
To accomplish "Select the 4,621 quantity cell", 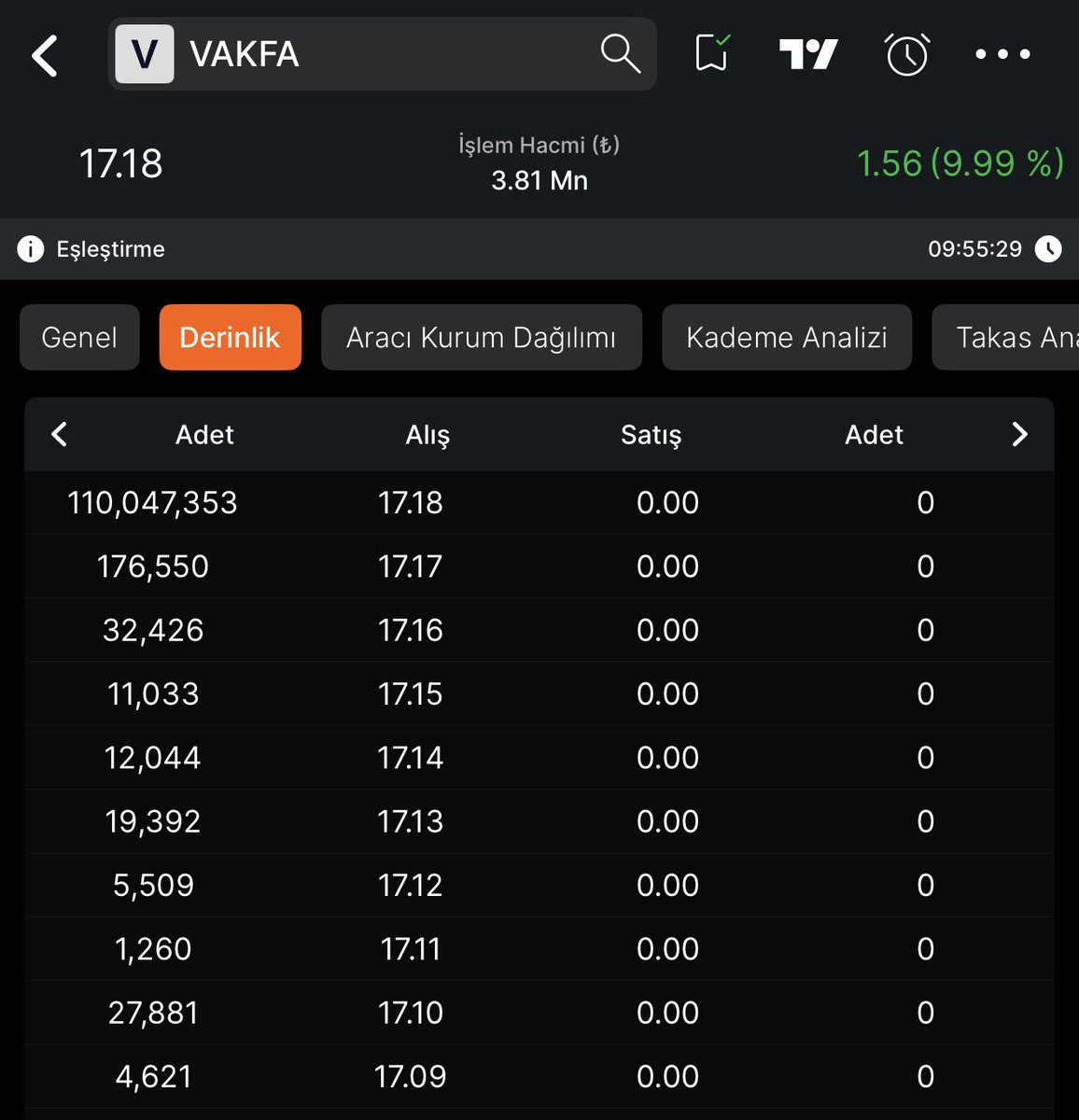I will 153,1076.
